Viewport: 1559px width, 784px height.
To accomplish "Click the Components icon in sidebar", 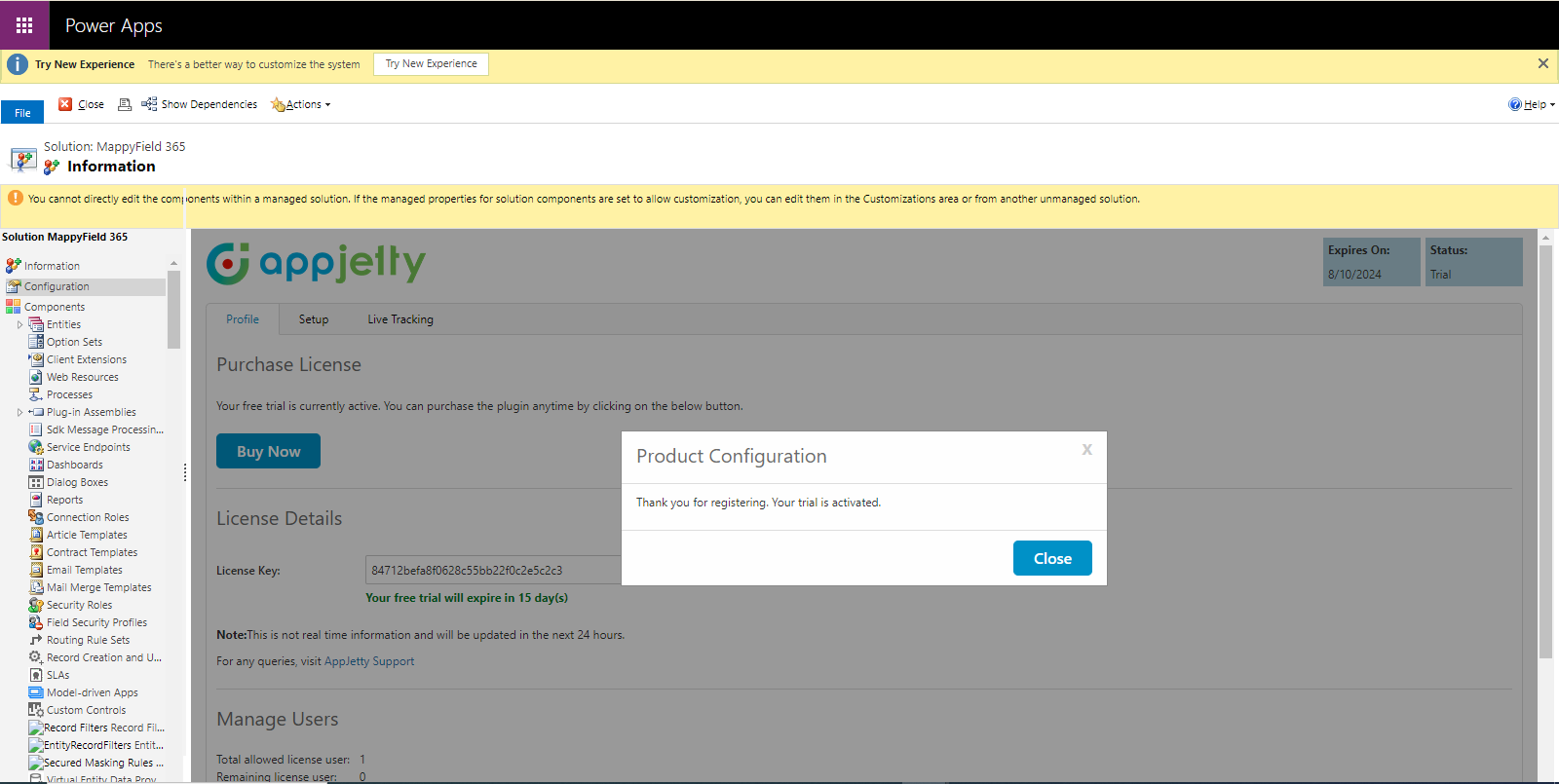I will point(14,307).
